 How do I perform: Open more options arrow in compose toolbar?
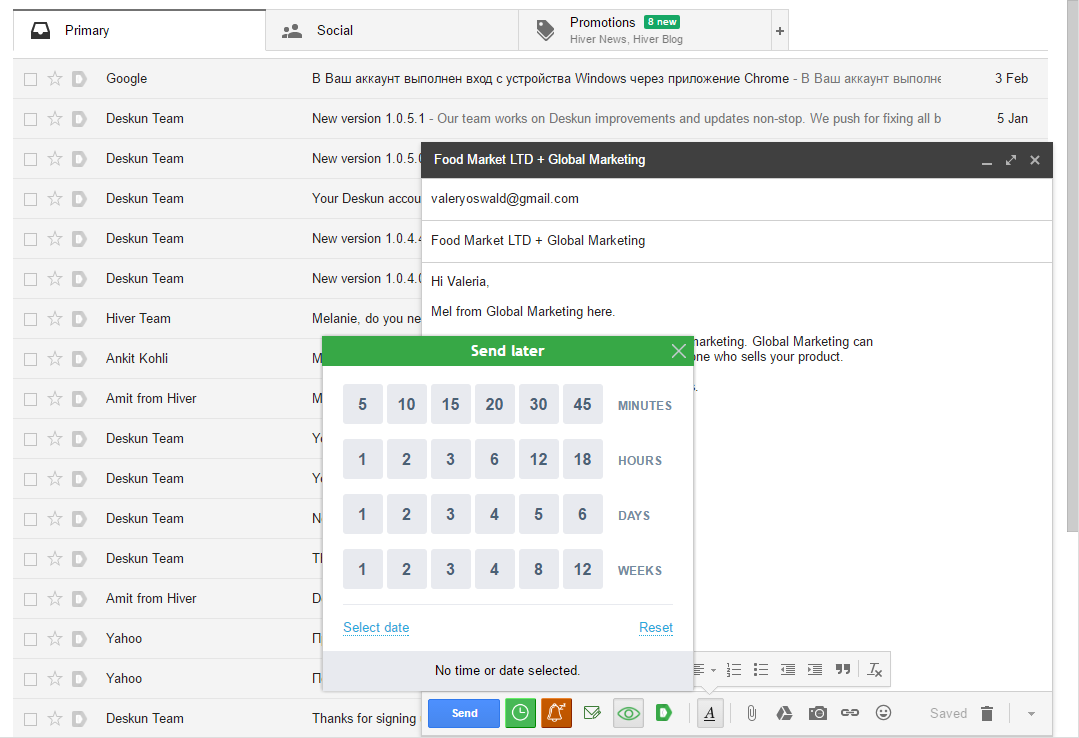[1031, 714]
